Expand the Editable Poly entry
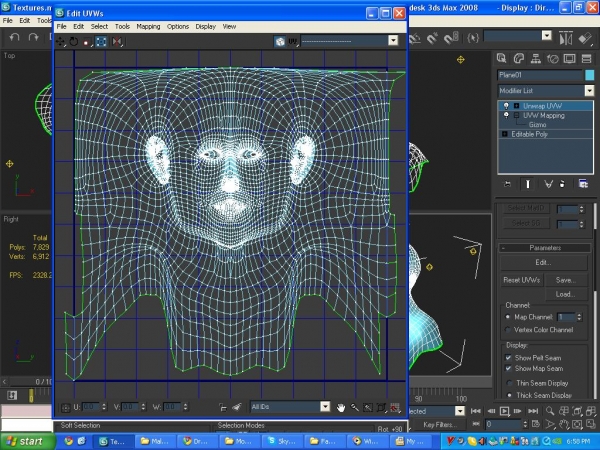Image resolution: width=600 pixels, height=450 pixels. [x=505, y=134]
